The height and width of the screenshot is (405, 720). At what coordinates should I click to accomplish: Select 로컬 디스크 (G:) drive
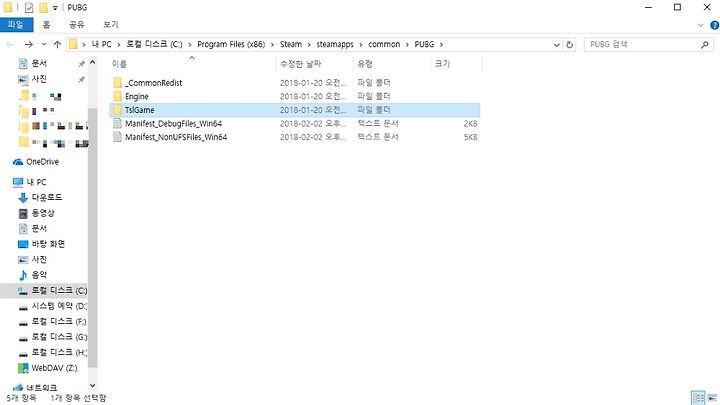pos(59,337)
